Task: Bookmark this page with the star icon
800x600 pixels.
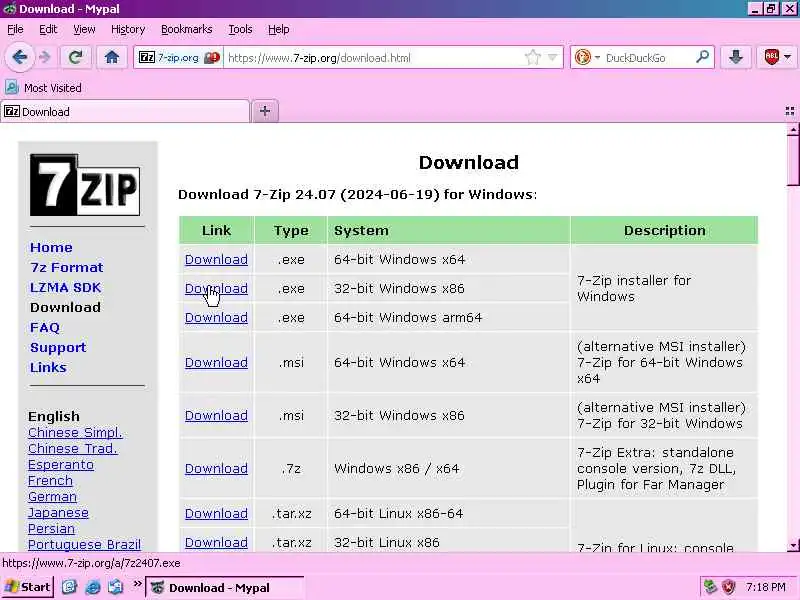Action: 532,57
